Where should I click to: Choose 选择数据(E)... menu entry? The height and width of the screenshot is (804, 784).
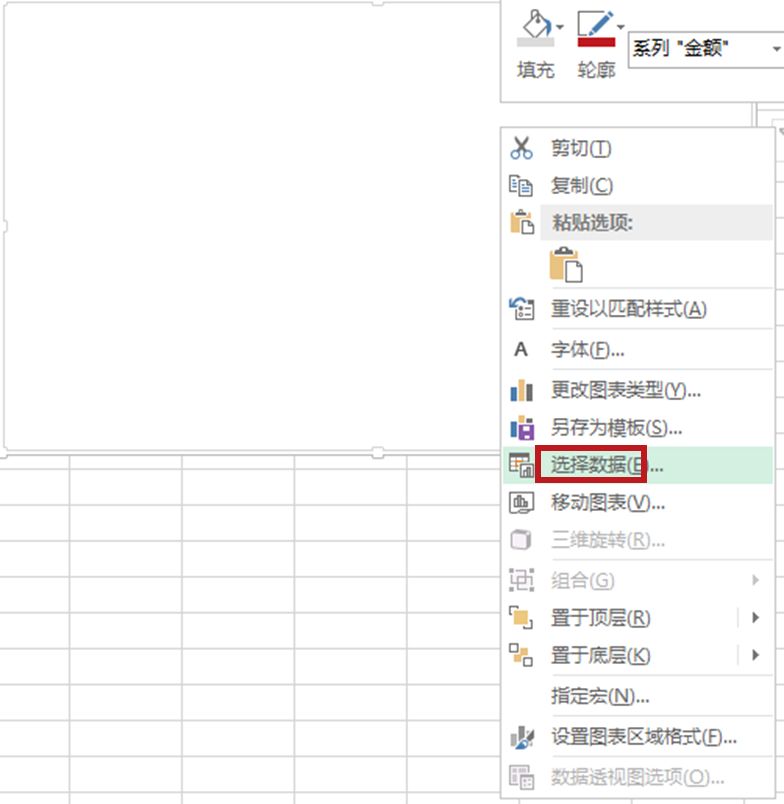coord(638,465)
